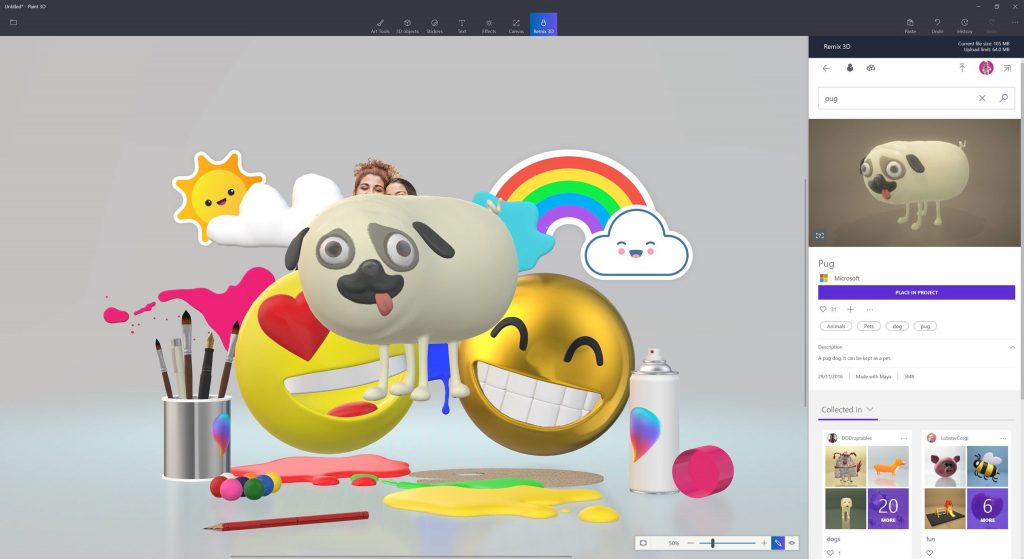This screenshot has width=1024, height=559.
Task: Go back with the Remix 3D arrow
Action: click(x=826, y=68)
